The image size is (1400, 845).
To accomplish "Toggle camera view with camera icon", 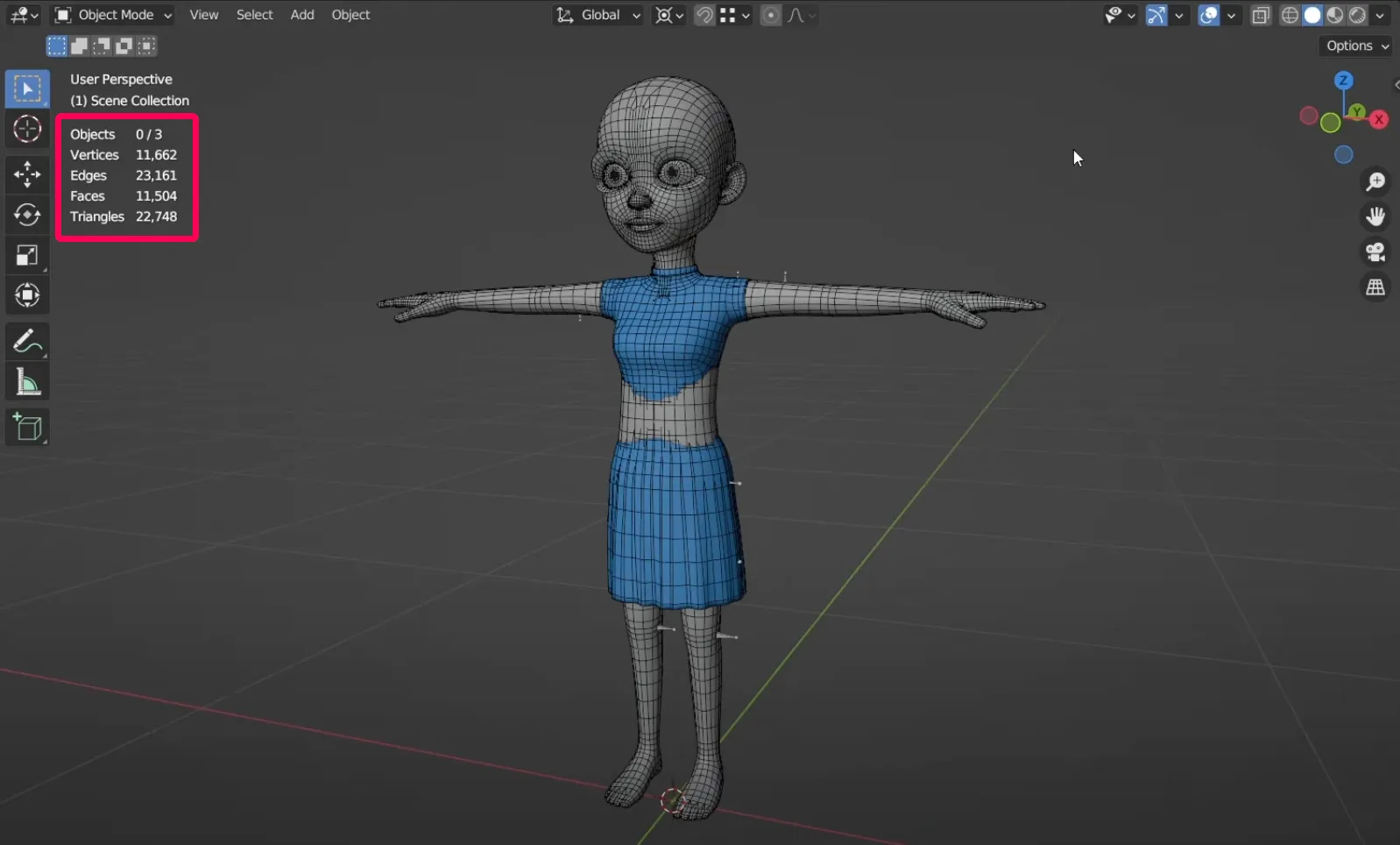I will coord(1375,252).
